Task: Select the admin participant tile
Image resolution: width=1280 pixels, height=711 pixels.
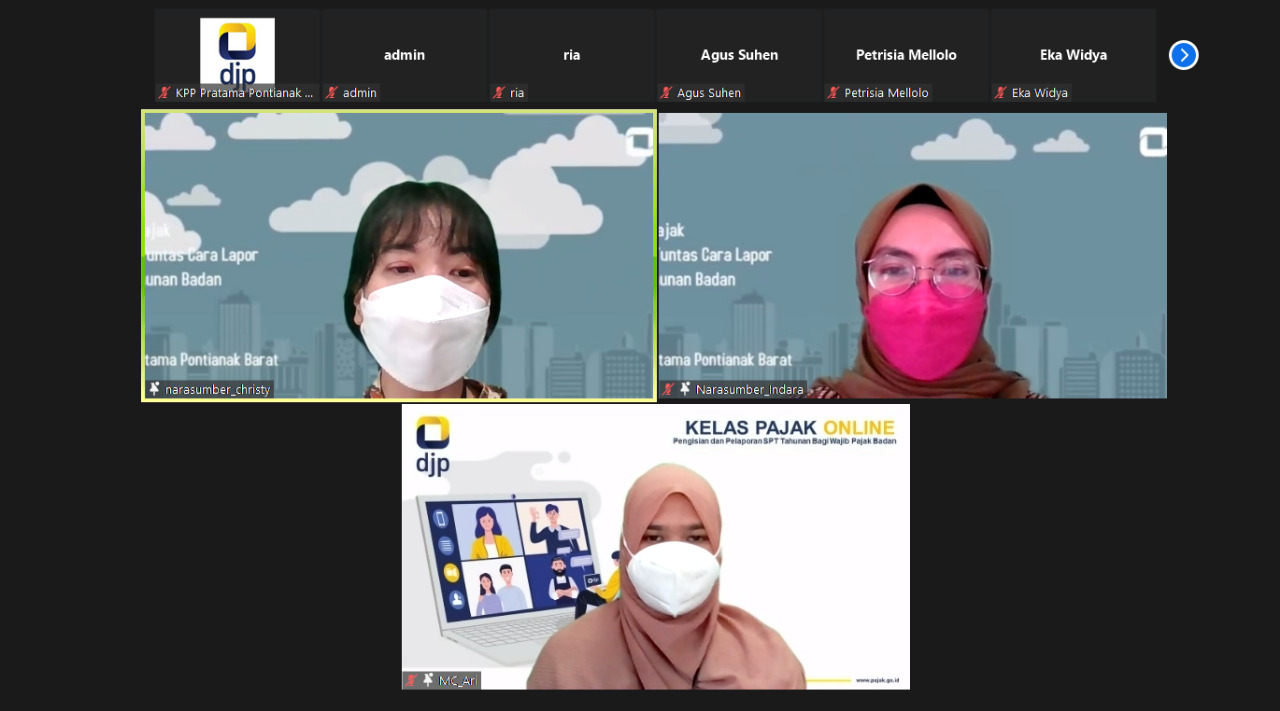Action: click(404, 55)
